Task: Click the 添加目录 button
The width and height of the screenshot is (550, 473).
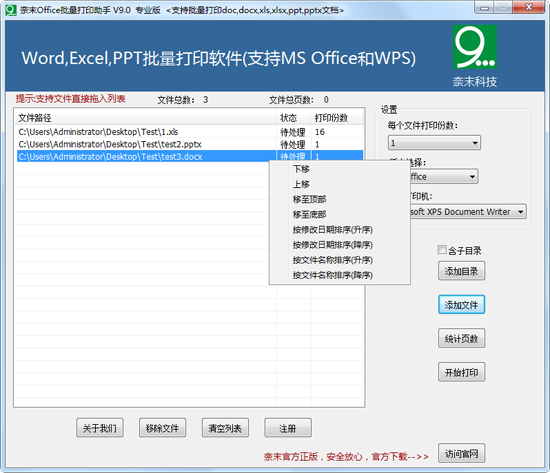Action: (461, 271)
